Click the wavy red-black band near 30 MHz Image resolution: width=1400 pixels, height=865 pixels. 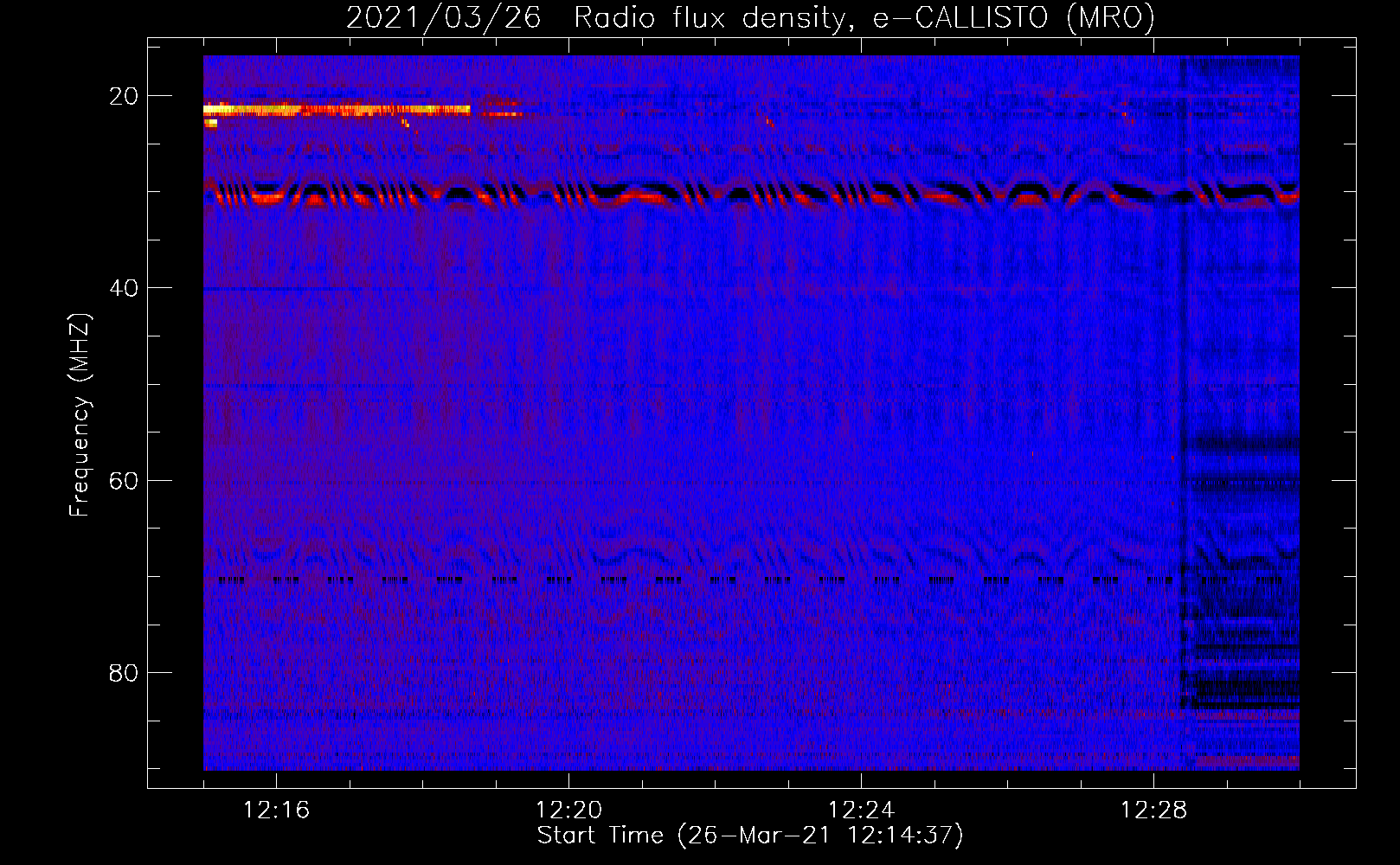pyautogui.click(x=751, y=195)
